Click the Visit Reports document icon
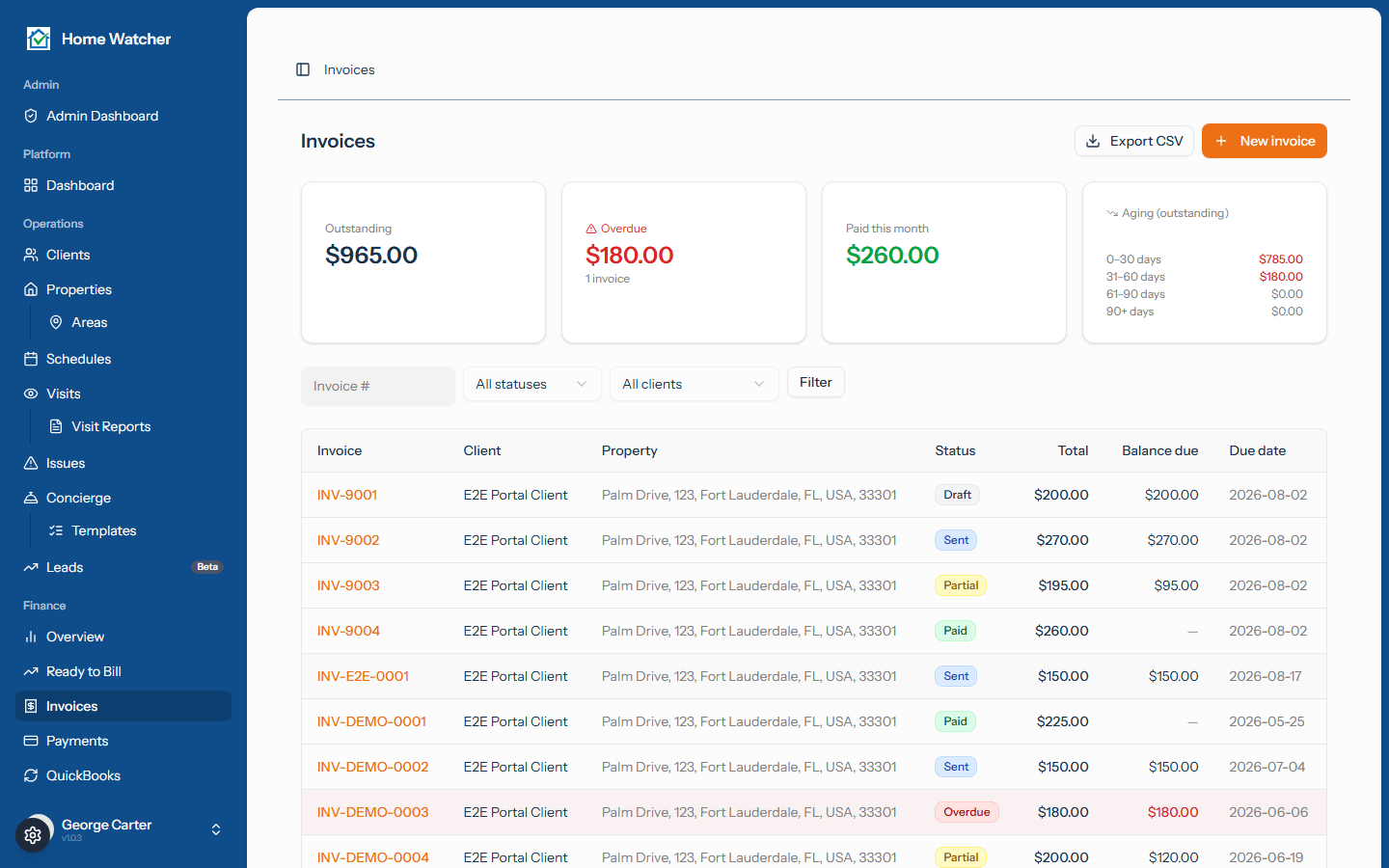 point(56,426)
